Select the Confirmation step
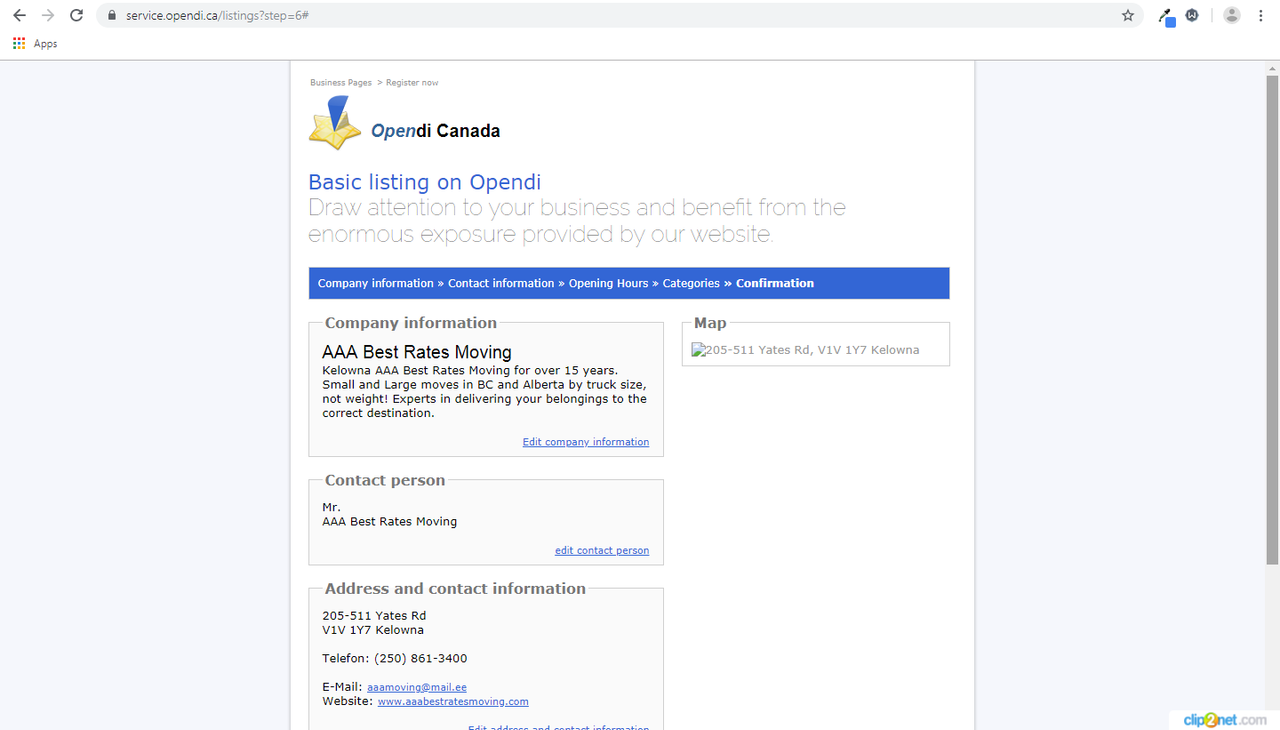This screenshot has width=1280, height=730. (775, 283)
